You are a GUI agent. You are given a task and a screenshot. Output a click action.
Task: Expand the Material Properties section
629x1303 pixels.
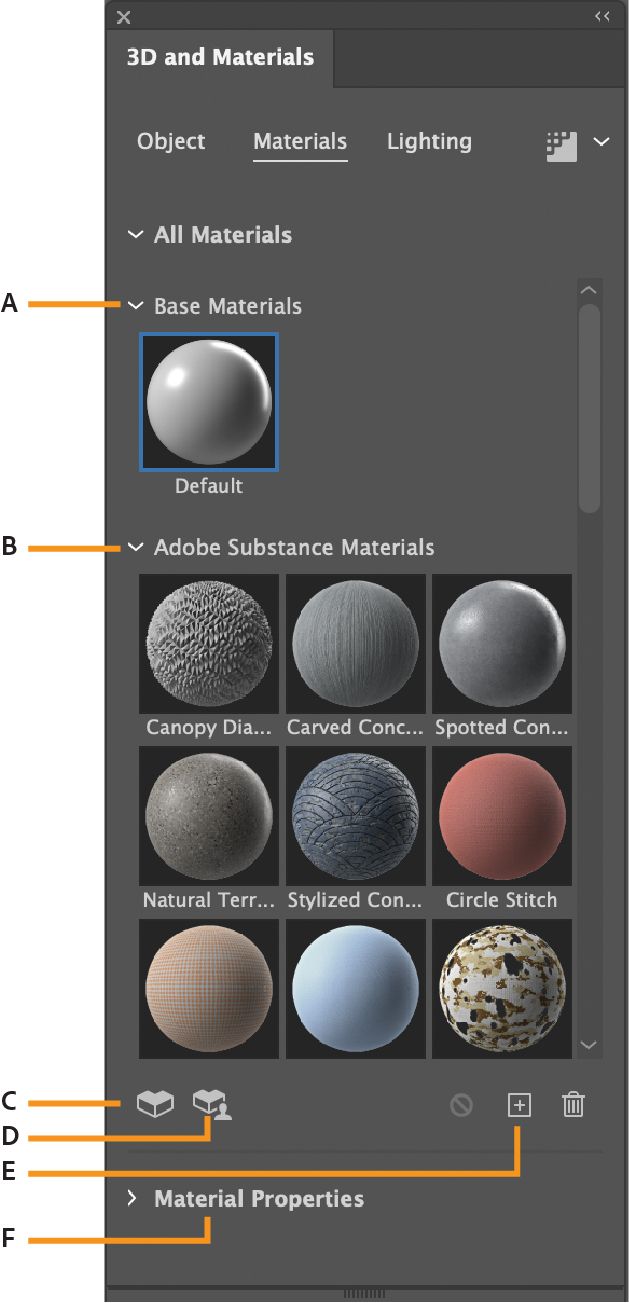[x=132, y=1198]
